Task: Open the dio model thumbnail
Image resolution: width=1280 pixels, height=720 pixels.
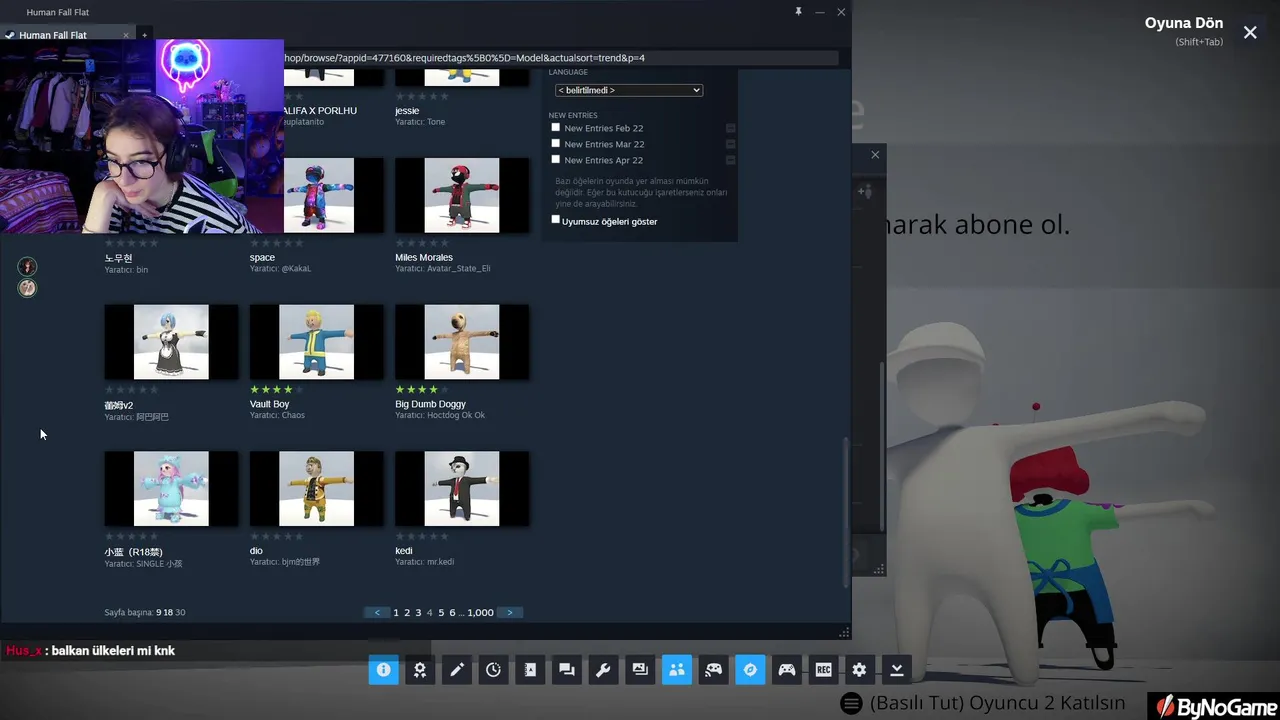Action: pyautogui.click(x=316, y=488)
